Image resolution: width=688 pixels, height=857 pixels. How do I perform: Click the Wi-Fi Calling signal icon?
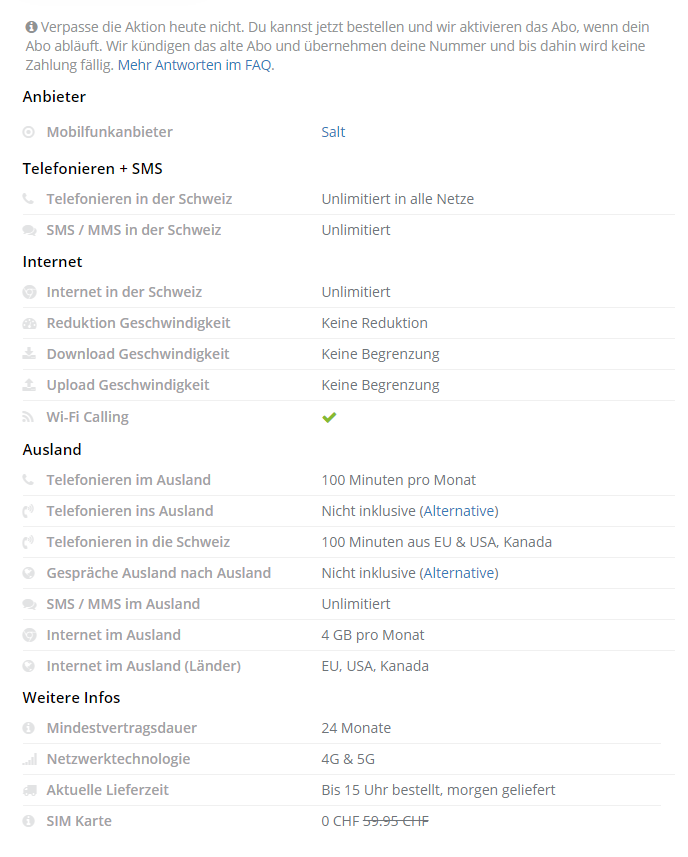[x=28, y=417]
